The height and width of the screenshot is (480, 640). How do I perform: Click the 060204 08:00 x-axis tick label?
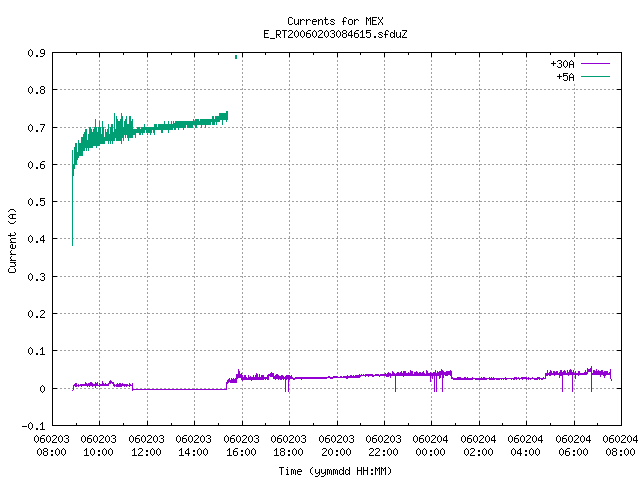coord(620,446)
